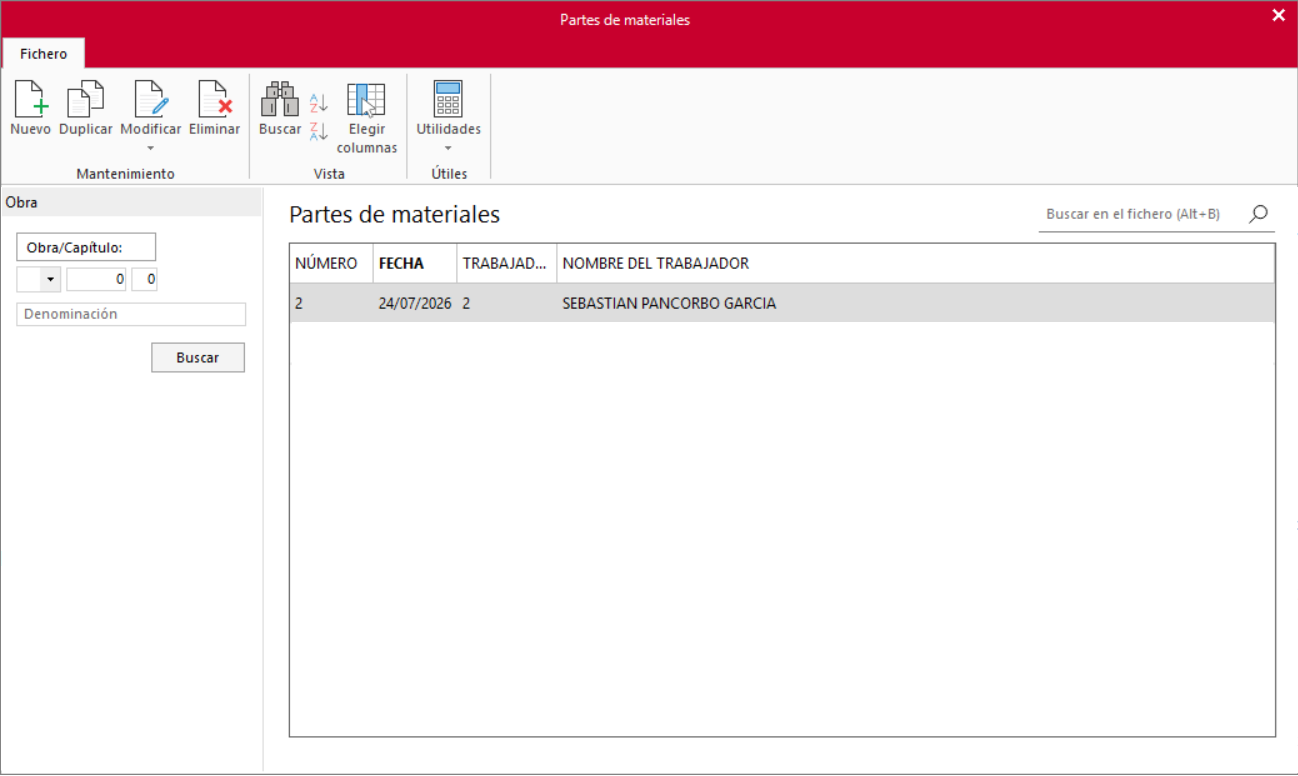Click the magnifying glass search icon
The height and width of the screenshot is (776, 1298).
click(x=1259, y=213)
